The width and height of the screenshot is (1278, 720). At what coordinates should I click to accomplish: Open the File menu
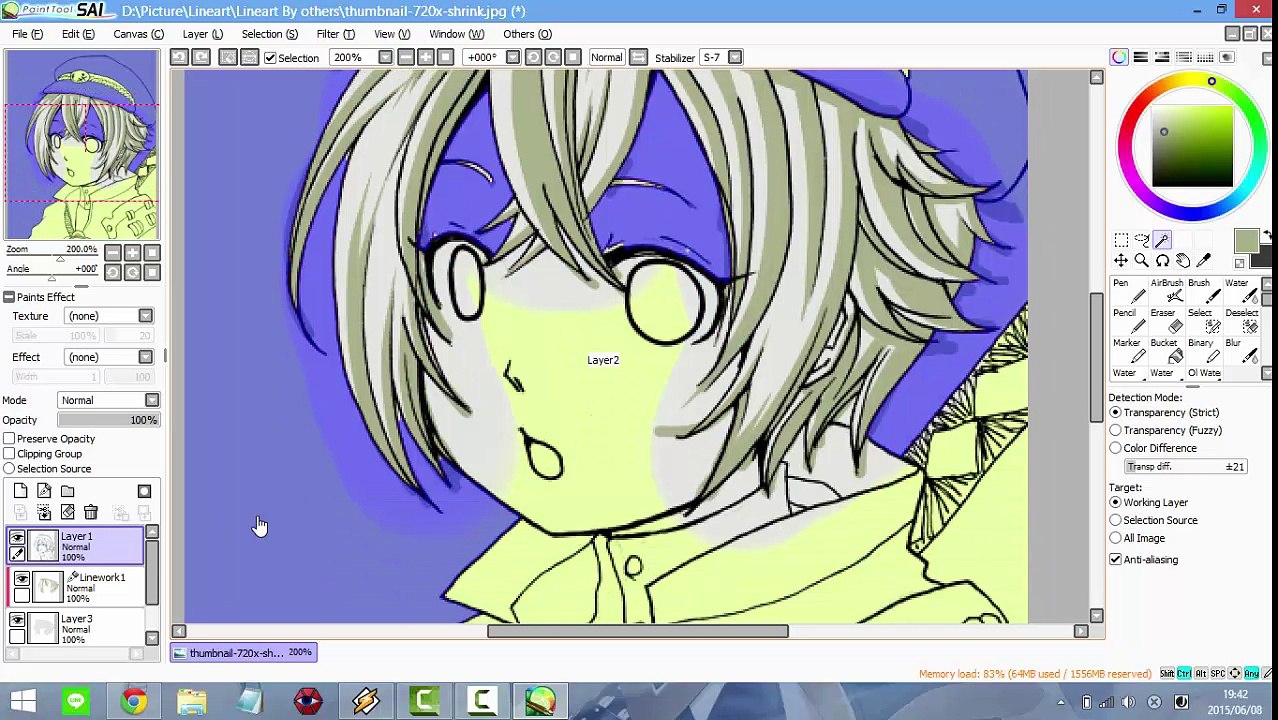point(27,34)
